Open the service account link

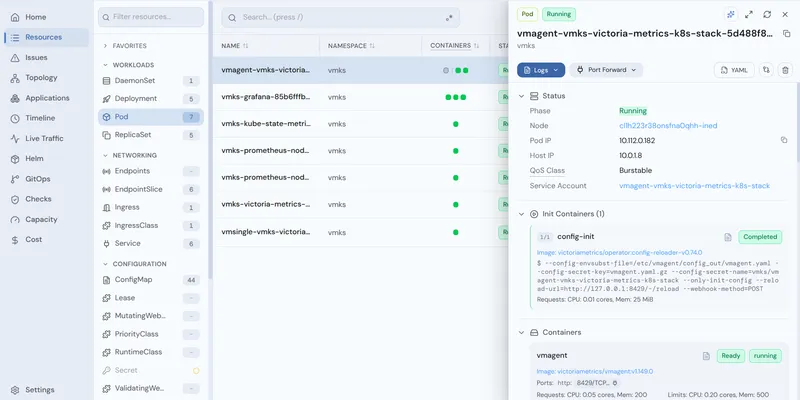click(694, 186)
